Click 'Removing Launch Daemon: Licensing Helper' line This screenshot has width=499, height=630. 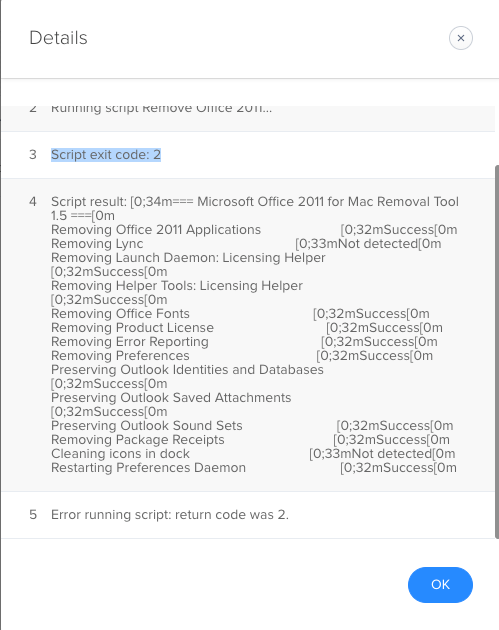[188, 258]
